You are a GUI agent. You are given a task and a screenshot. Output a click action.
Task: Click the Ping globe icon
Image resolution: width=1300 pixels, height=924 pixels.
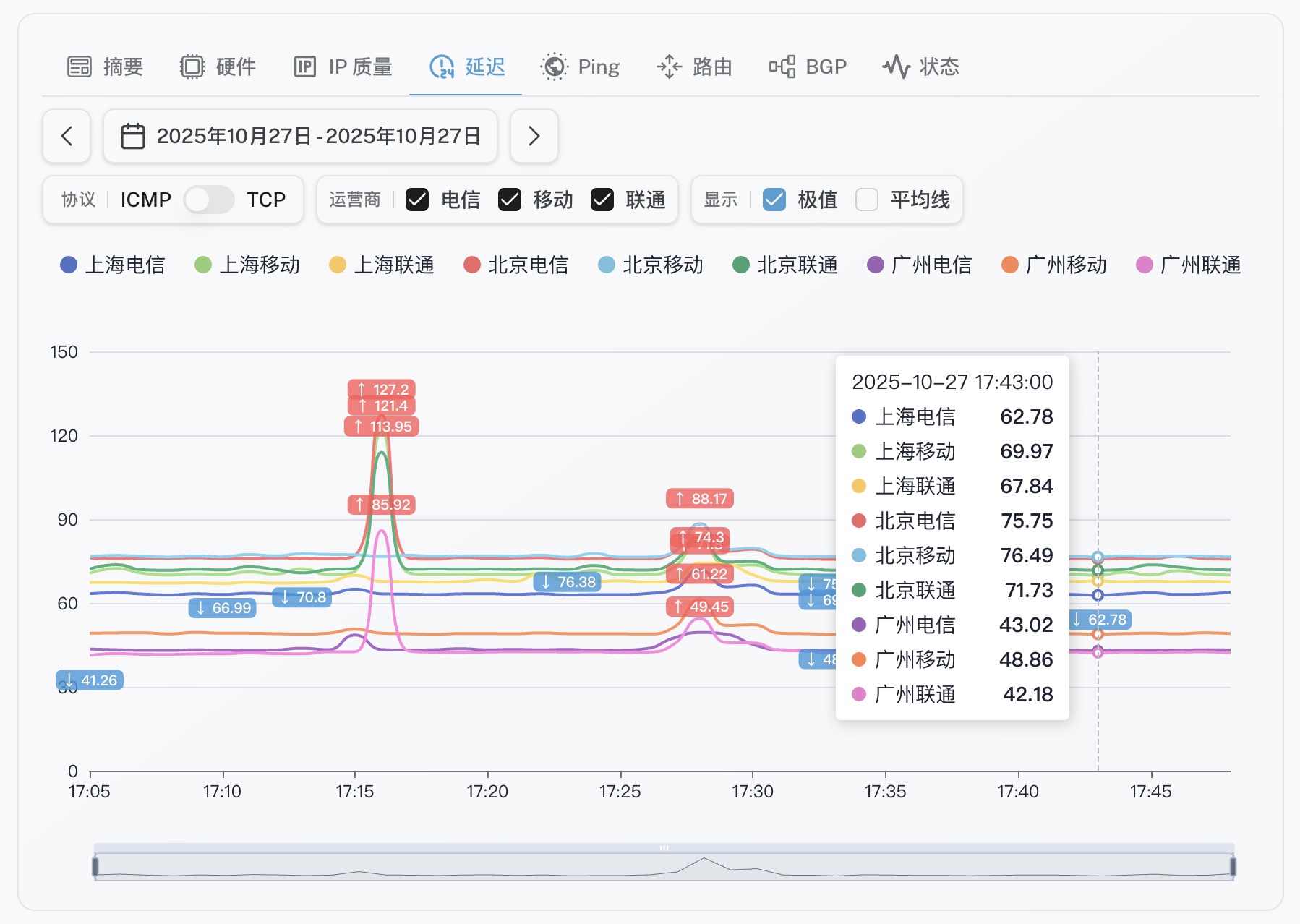click(x=555, y=66)
